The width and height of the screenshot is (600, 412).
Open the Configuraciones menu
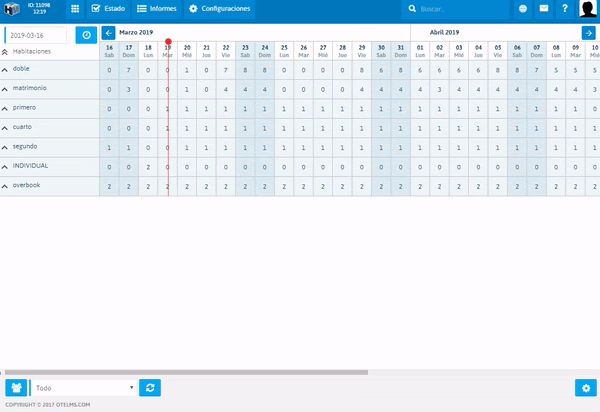(219, 9)
